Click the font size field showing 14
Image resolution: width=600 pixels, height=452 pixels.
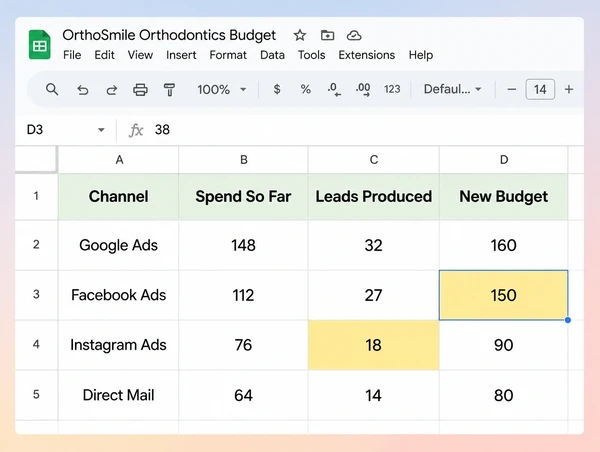pyautogui.click(x=540, y=90)
